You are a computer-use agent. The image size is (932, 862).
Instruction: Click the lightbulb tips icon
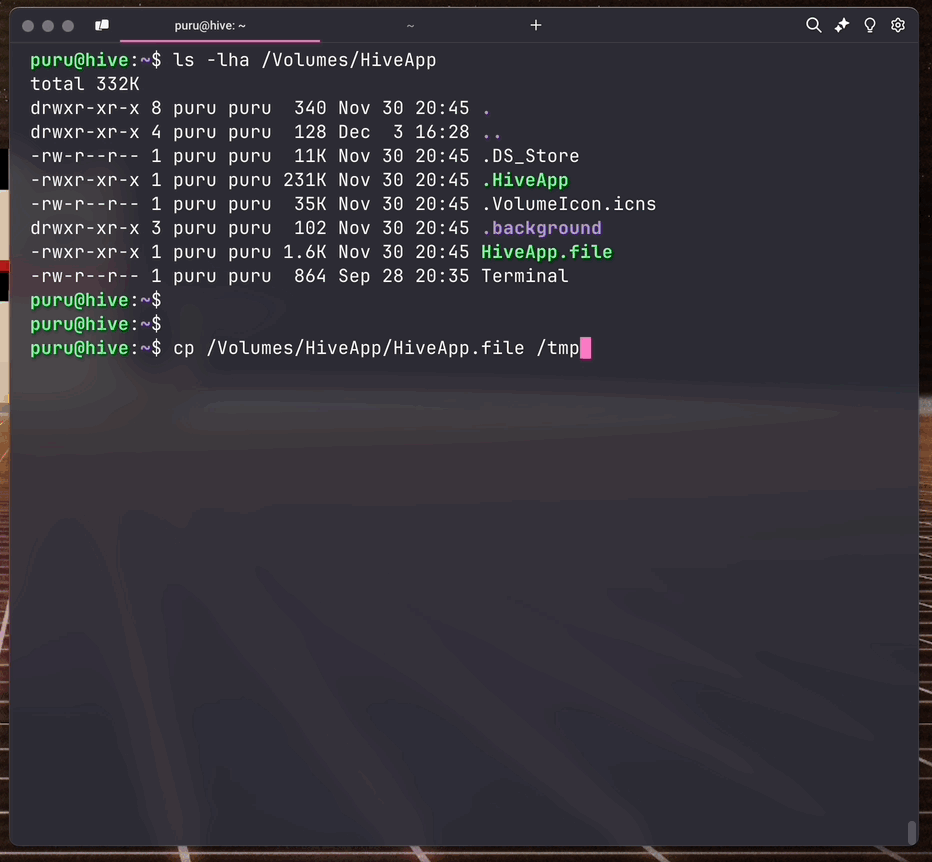(x=870, y=25)
